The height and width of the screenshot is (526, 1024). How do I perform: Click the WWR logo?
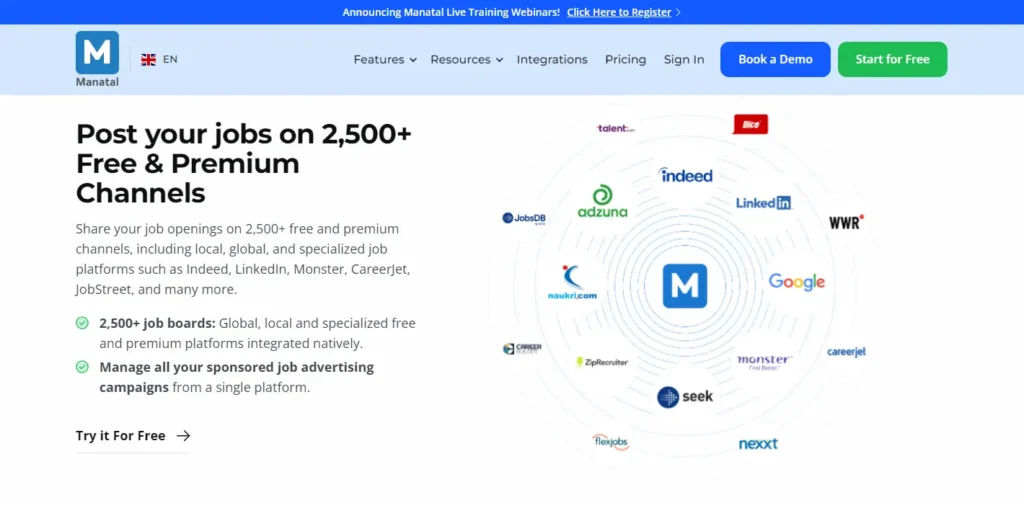(846, 222)
